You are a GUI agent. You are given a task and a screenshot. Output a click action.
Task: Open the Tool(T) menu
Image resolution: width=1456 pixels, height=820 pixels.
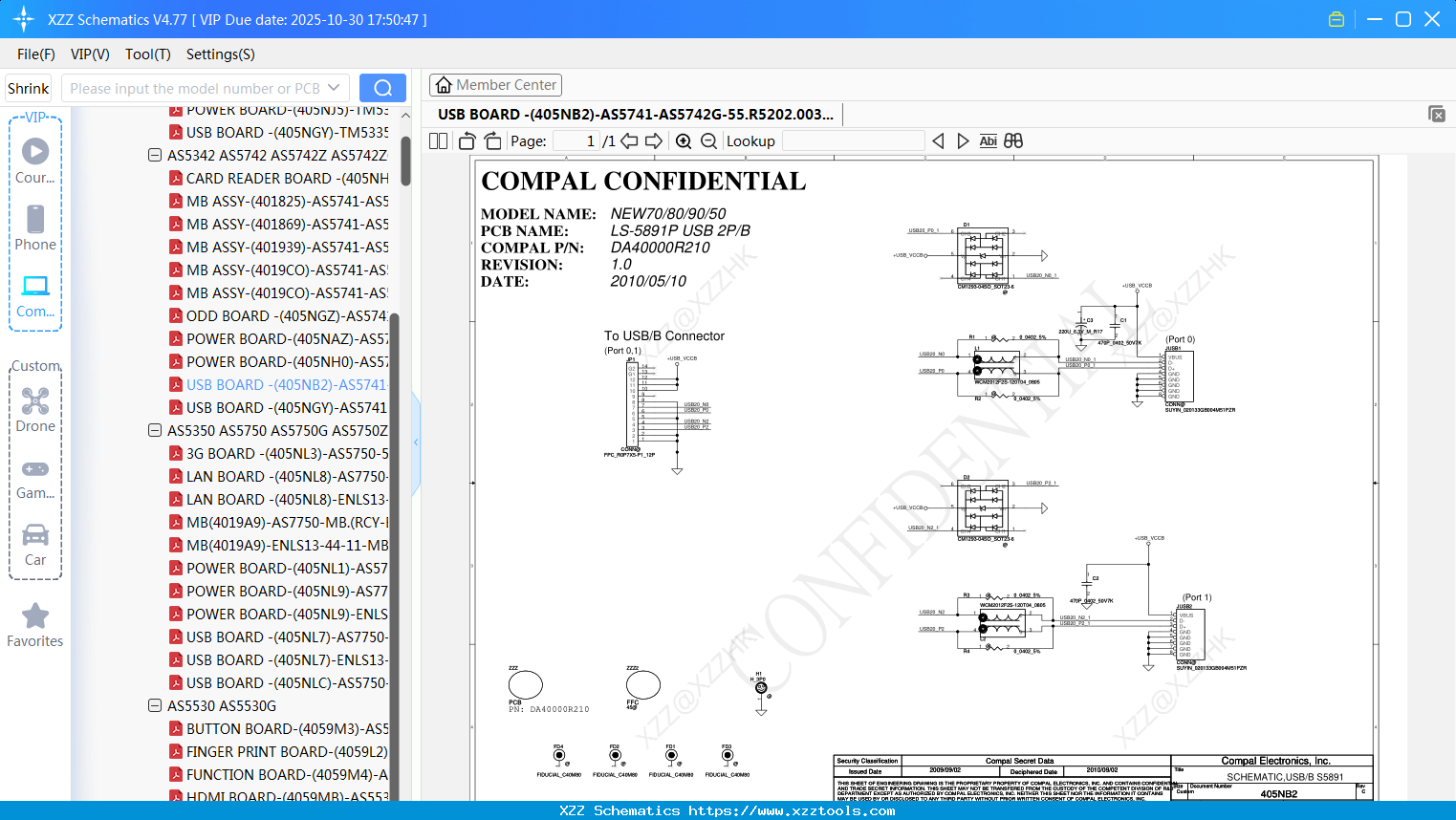(148, 54)
